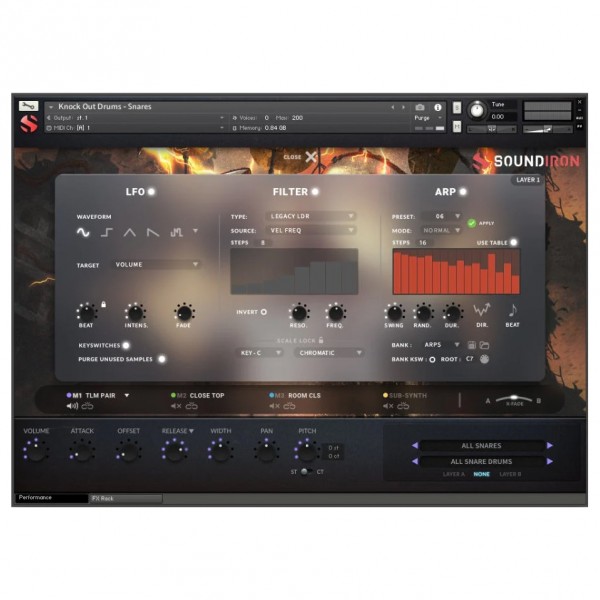The height and width of the screenshot is (600, 600).
Task: Unmute M2 Close Top speaker icon
Action: (176, 406)
